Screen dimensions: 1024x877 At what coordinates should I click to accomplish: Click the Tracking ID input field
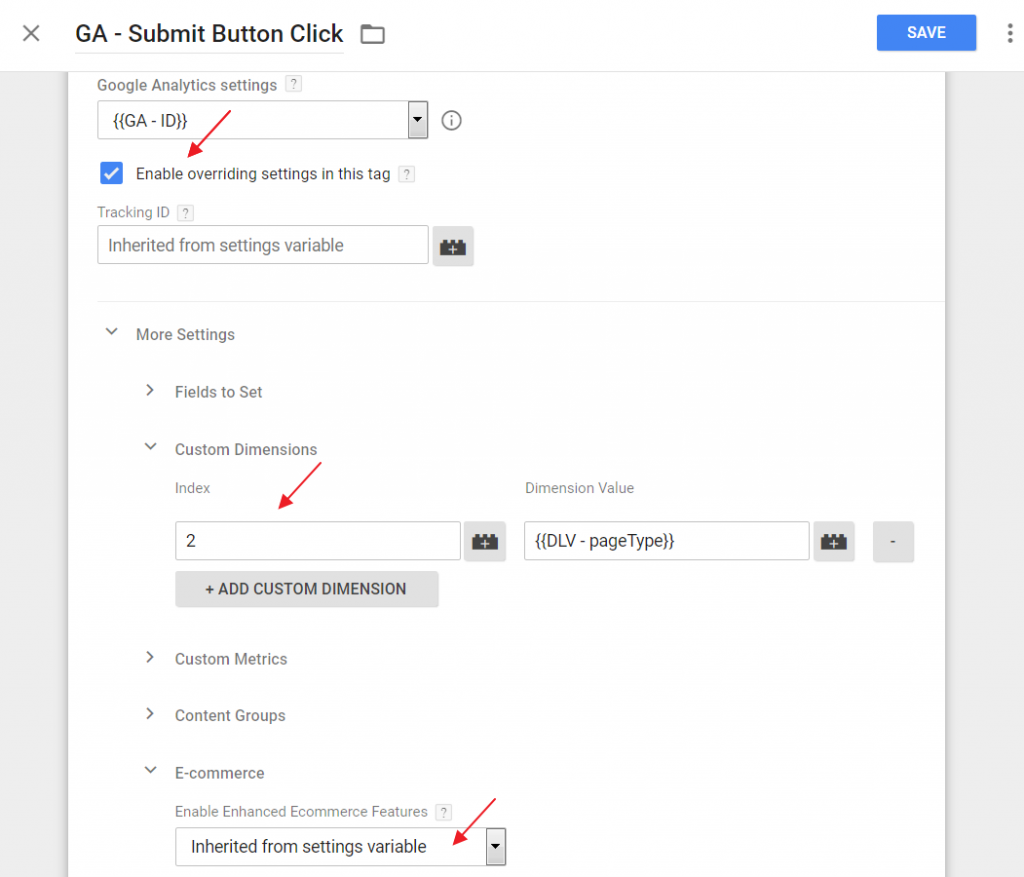click(262, 245)
